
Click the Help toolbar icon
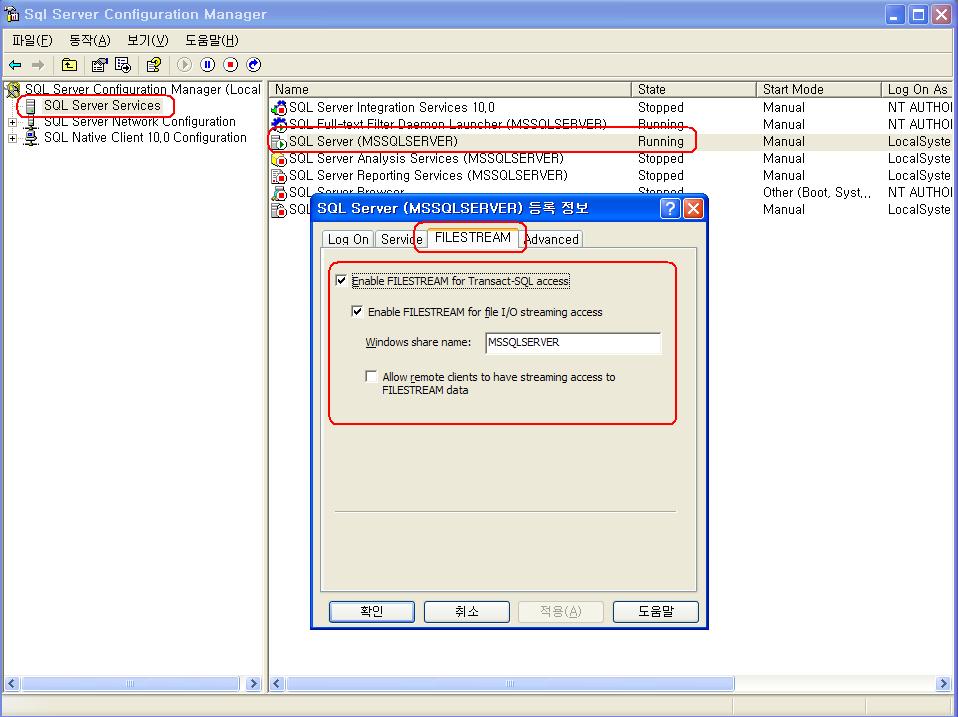pos(153,65)
